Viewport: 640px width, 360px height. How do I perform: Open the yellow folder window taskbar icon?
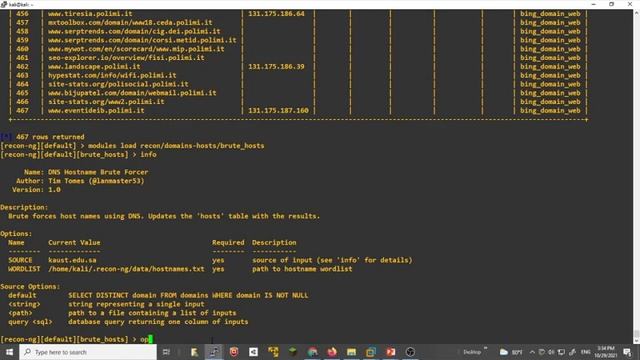[351, 352]
